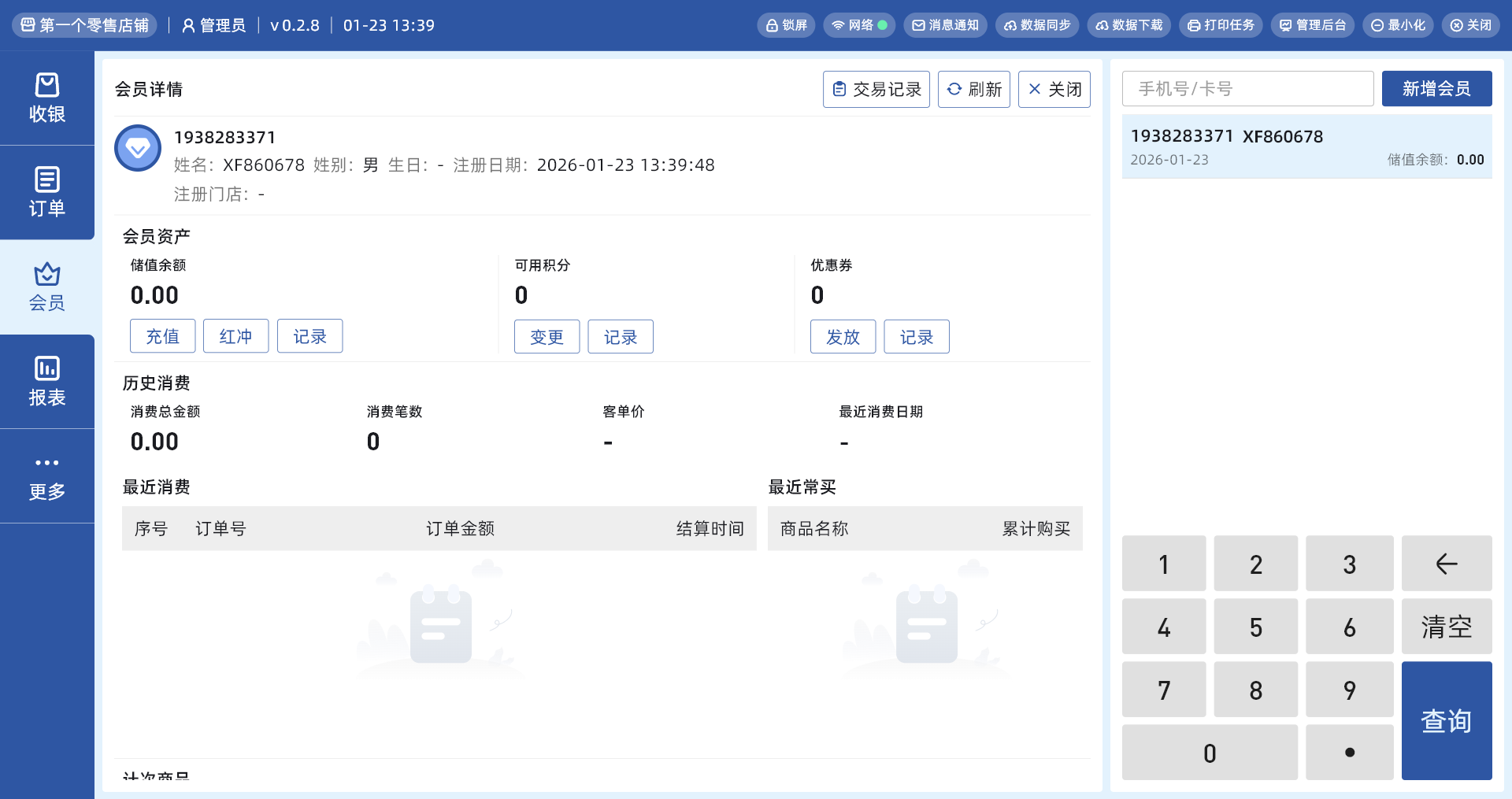Click the 数据下载 data download button
Screen dimensions: 1512x799
(x=1128, y=25)
